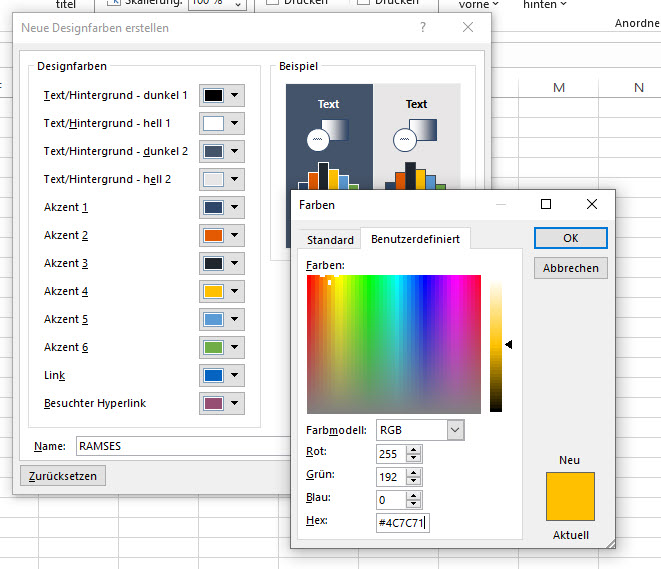Open the hinten dropdown in ribbon
This screenshot has height=569, width=661.
click(545, 4)
